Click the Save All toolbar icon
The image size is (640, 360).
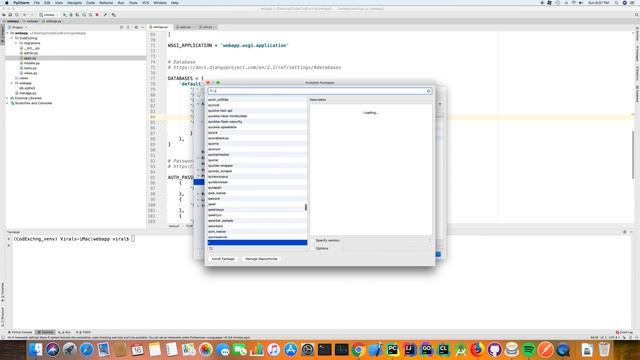click(10, 15)
